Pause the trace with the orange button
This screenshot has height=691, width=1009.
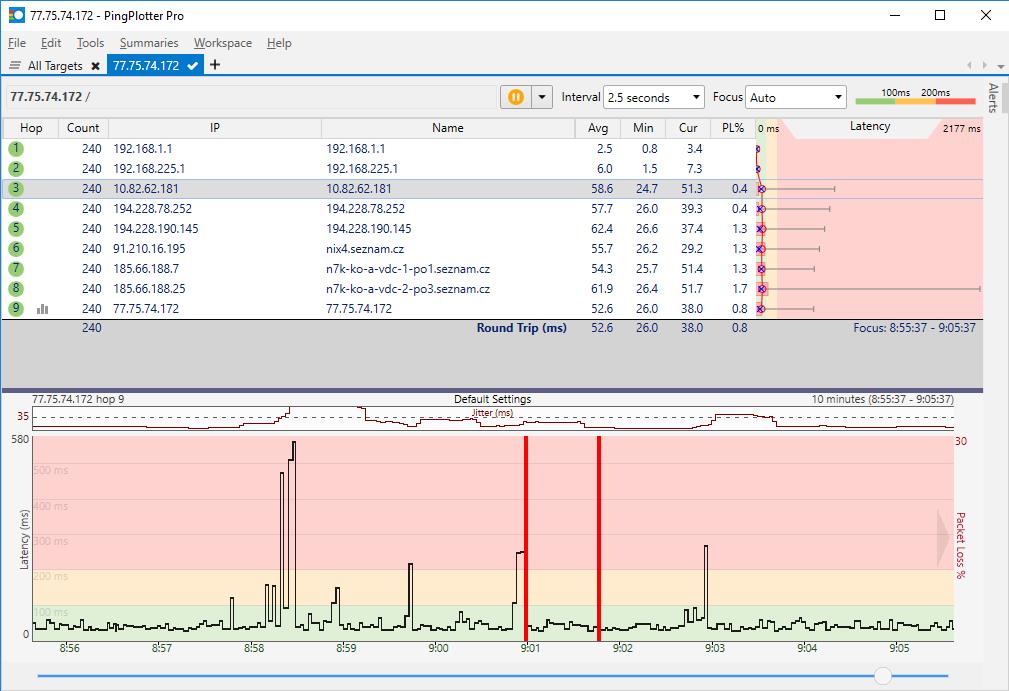(x=515, y=97)
